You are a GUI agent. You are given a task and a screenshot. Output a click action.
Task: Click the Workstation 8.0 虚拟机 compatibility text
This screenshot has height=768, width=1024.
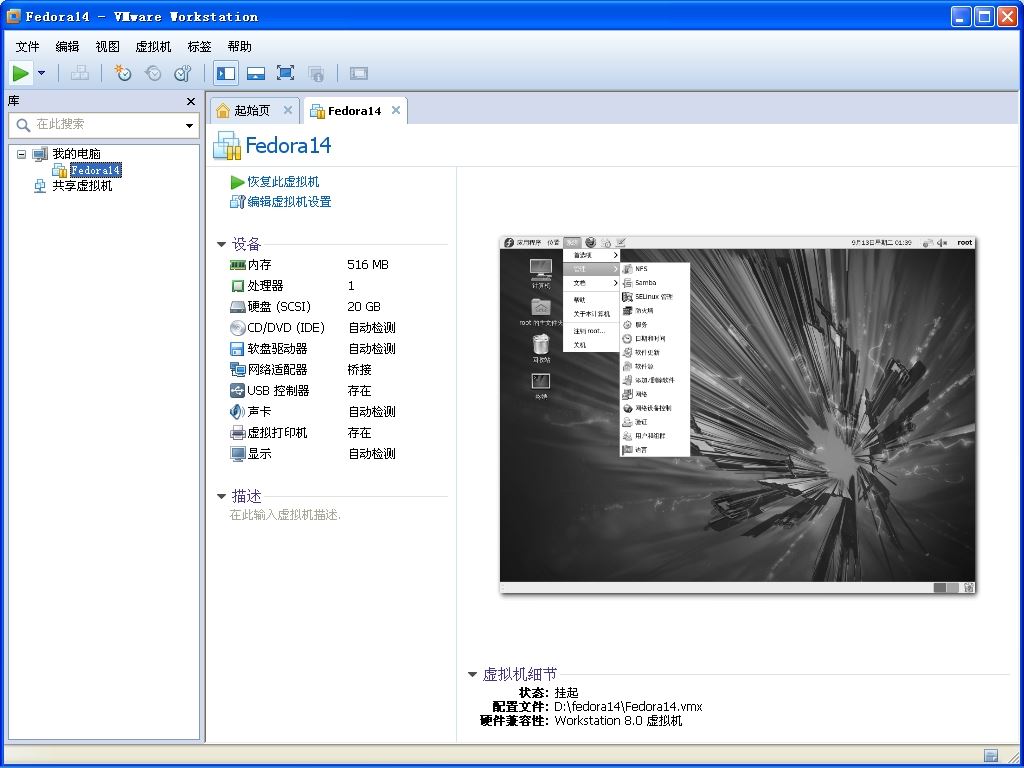[x=618, y=721]
